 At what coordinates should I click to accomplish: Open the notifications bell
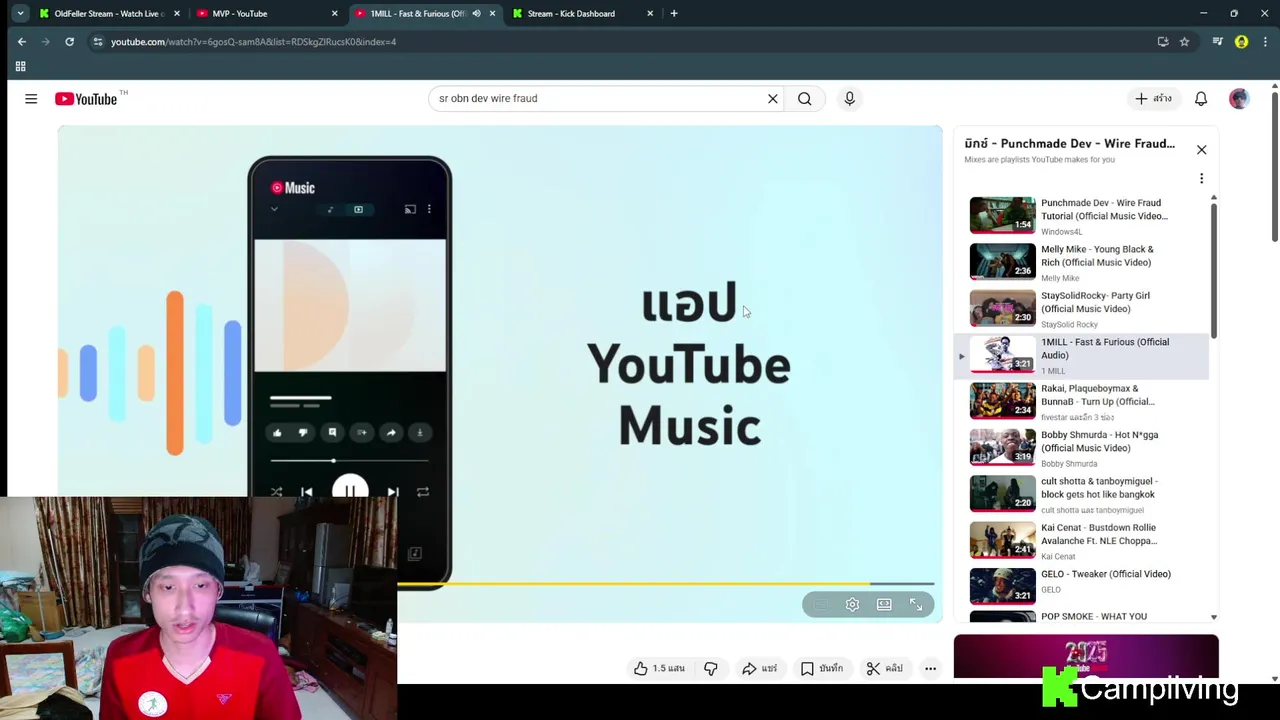(x=1201, y=99)
